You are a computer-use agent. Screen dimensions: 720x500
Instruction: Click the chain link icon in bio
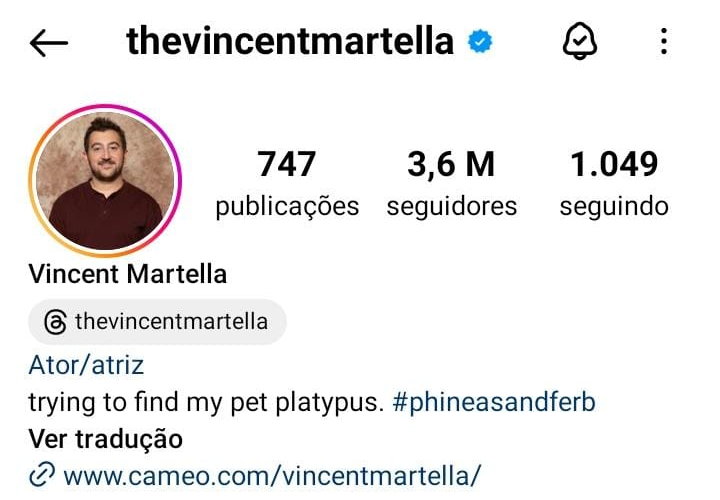[x=41, y=476]
